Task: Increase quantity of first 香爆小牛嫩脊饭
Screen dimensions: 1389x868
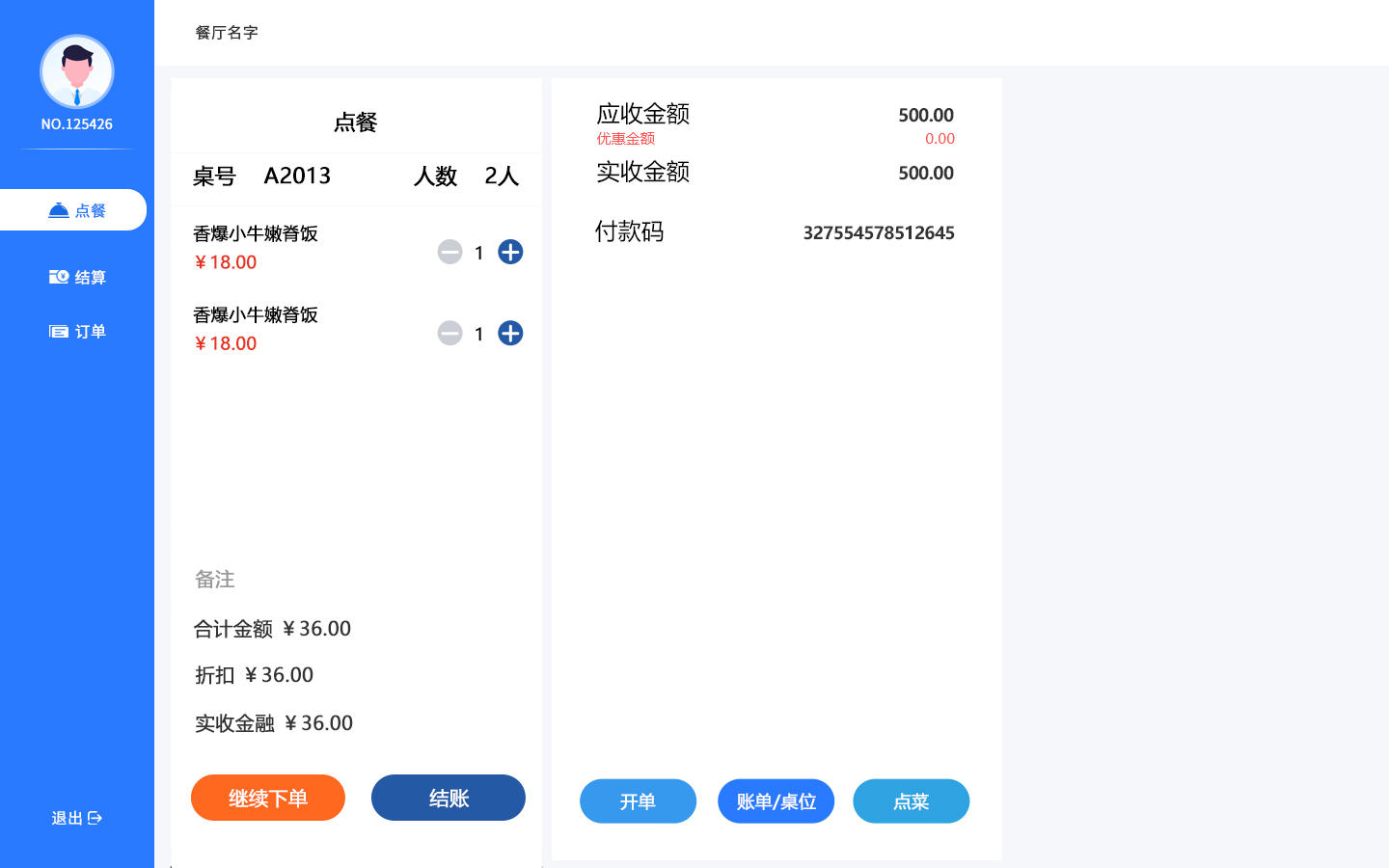Action: [x=510, y=252]
